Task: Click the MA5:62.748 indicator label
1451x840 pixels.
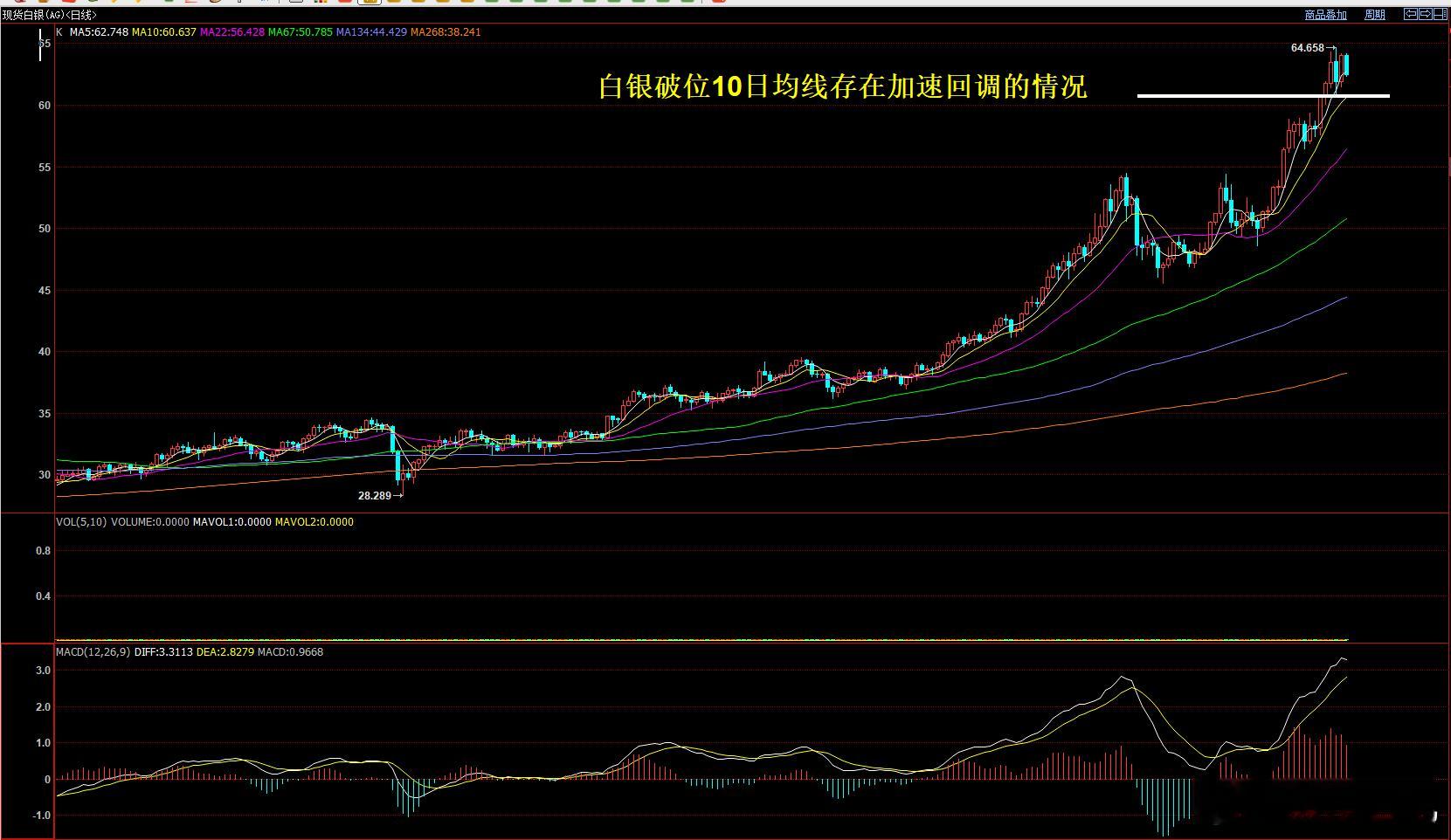Action: coord(99,32)
